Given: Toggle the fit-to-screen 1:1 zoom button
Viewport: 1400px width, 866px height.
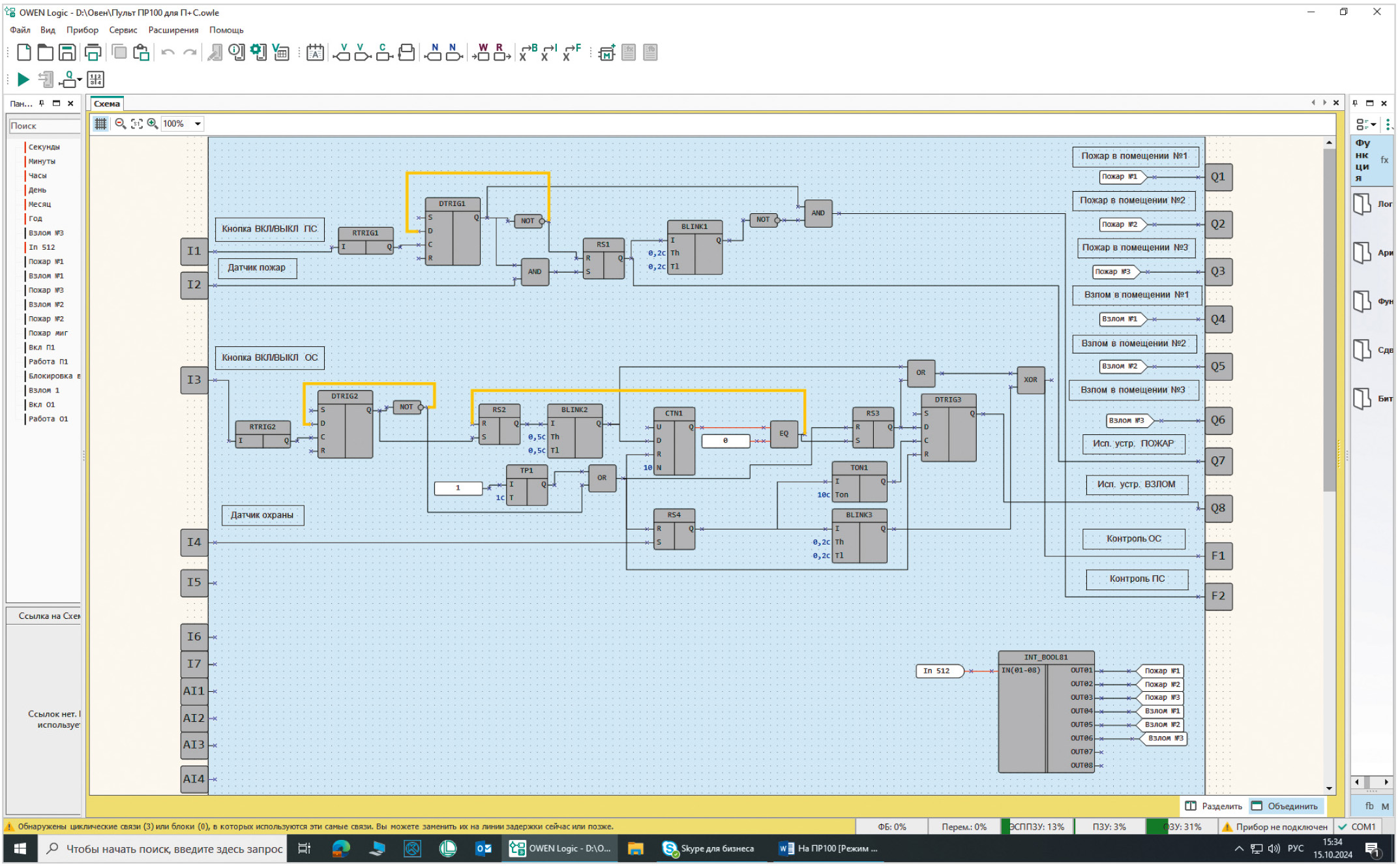Looking at the screenshot, I should (x=136, y=123).
